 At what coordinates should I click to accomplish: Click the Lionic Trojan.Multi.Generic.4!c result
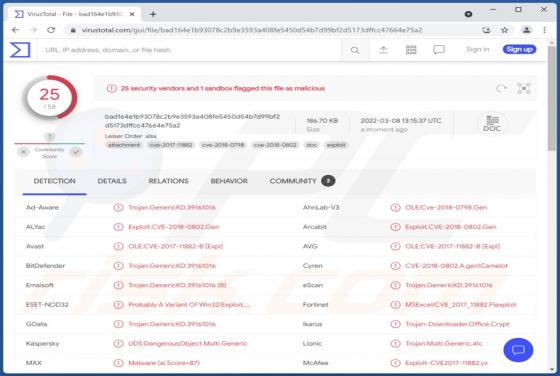pyautogui.click(x=444, y=344)
